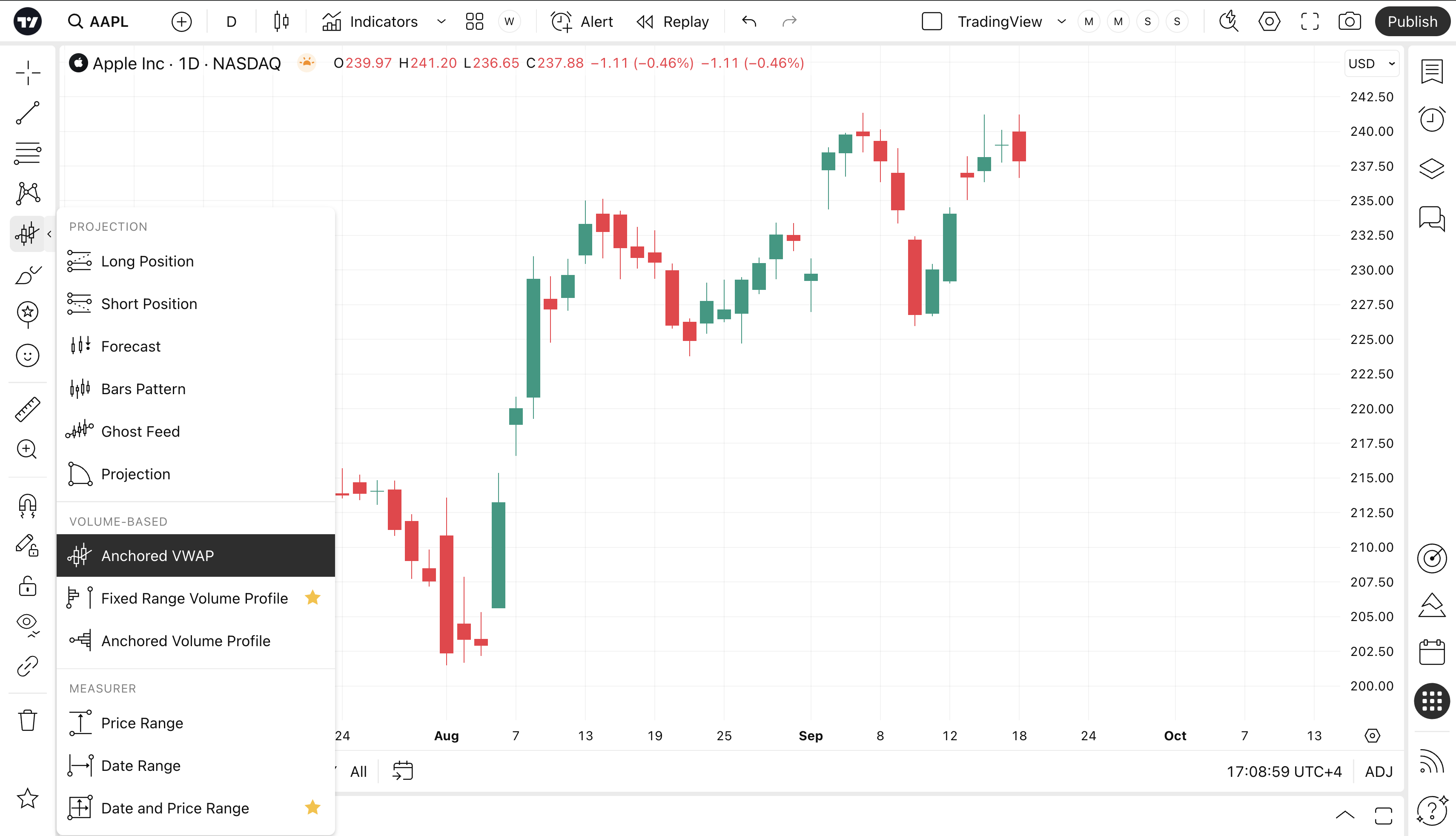Click the Measure ruler tool
This screenshot has height=836, width=1456.
point(28,409)
